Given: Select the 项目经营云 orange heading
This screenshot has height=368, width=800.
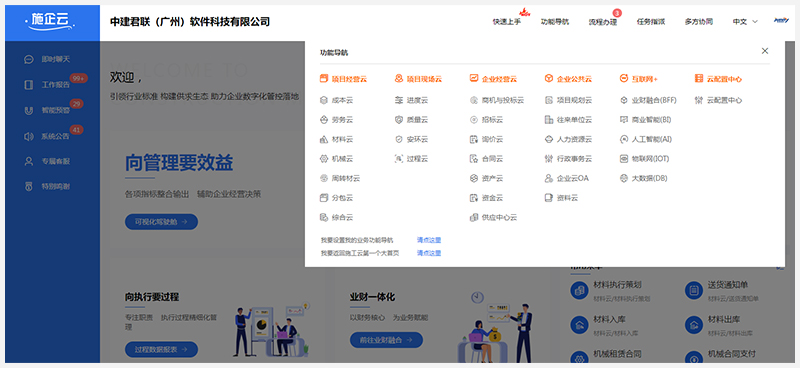Looking at the screenshot, I should [343, 79].
